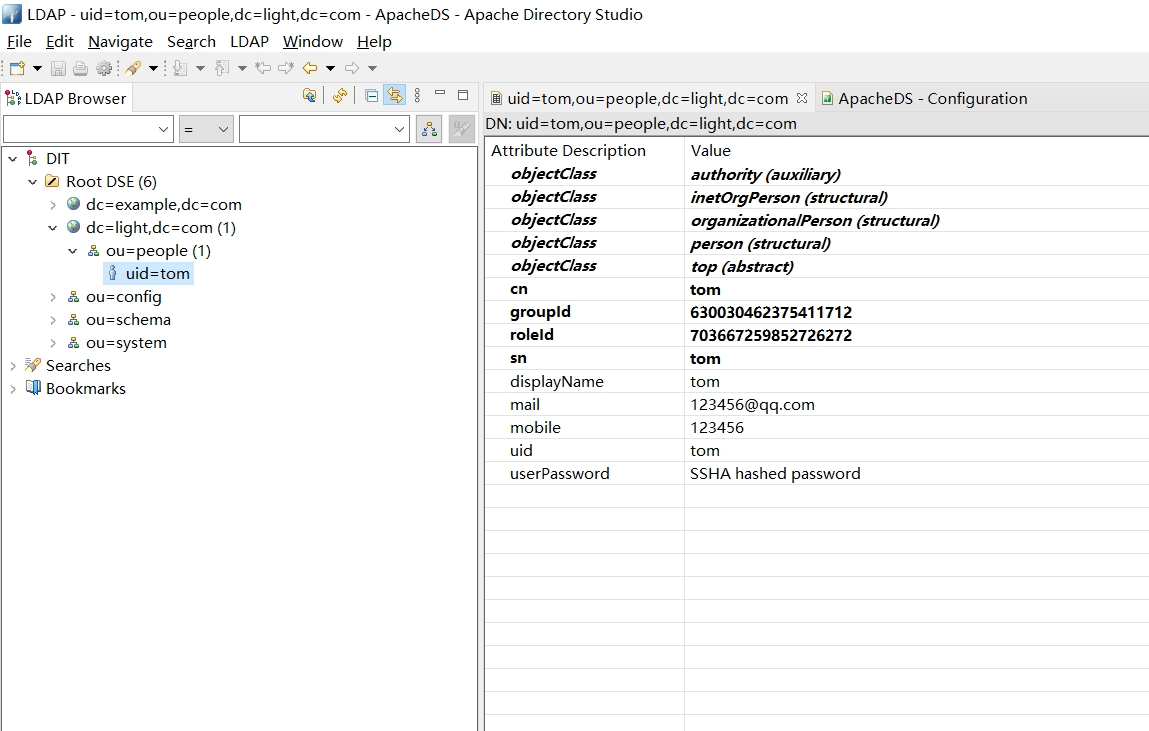Expand the dc=example,dc=com node
Image resolution: width=1149 pixels, height=731 pixels.
pyautogui.click(x=53, y=205)
